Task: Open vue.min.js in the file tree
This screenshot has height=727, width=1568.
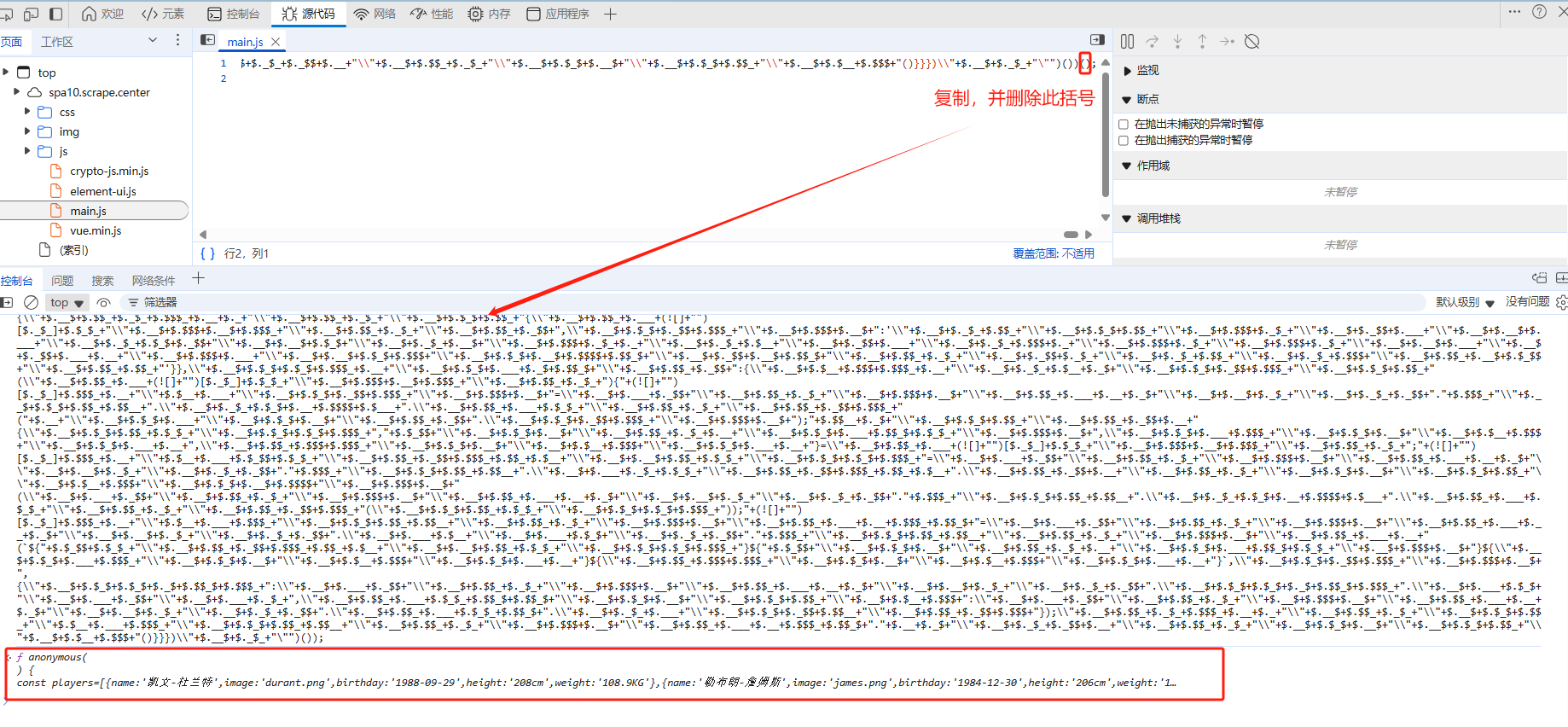Action: [96, 230]
